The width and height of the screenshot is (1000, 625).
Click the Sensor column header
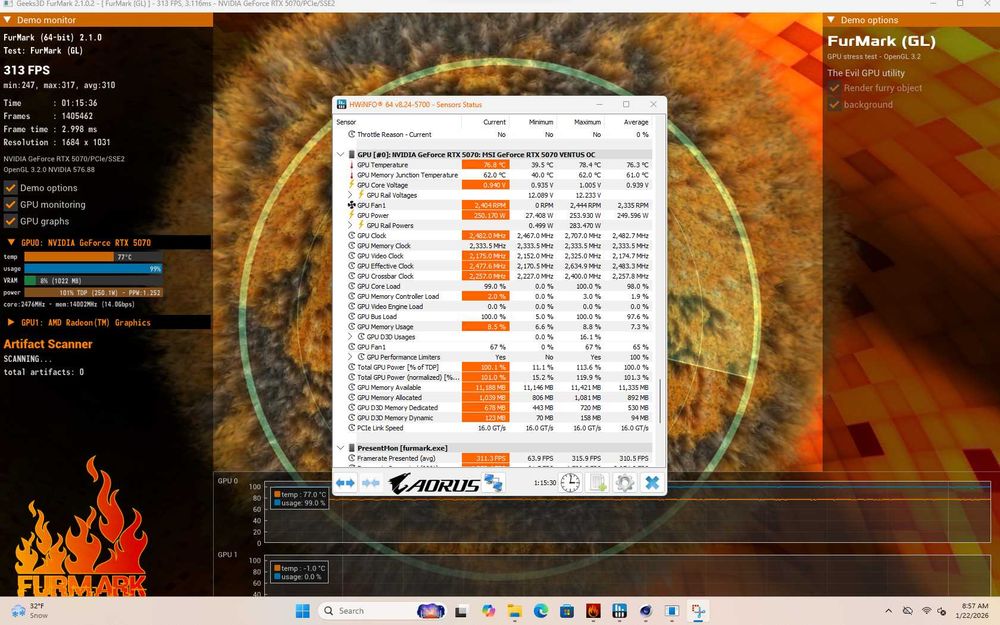point(397,122)
